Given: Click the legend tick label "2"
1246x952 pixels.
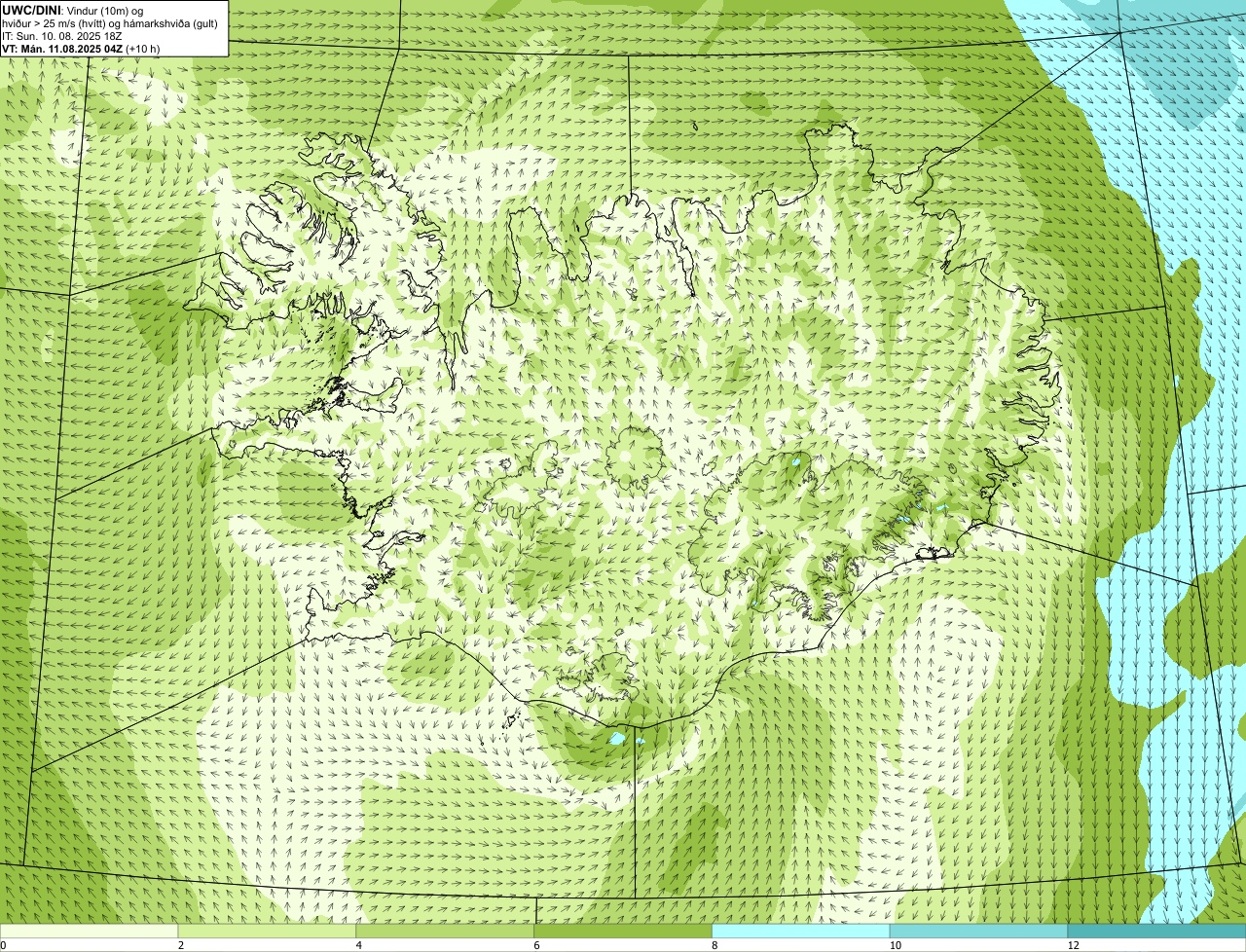Looking at the screenshot, I should [x=181, y=945].
